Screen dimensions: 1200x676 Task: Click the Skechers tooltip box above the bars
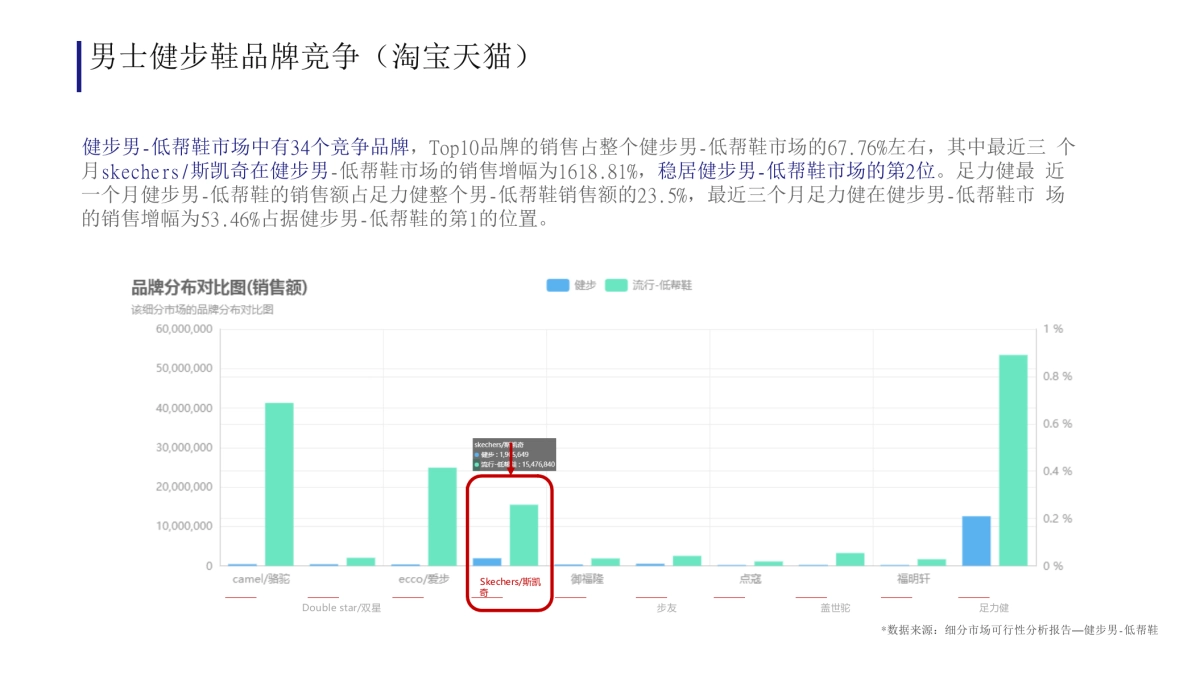pyautogui.click(x=513, y=453)
